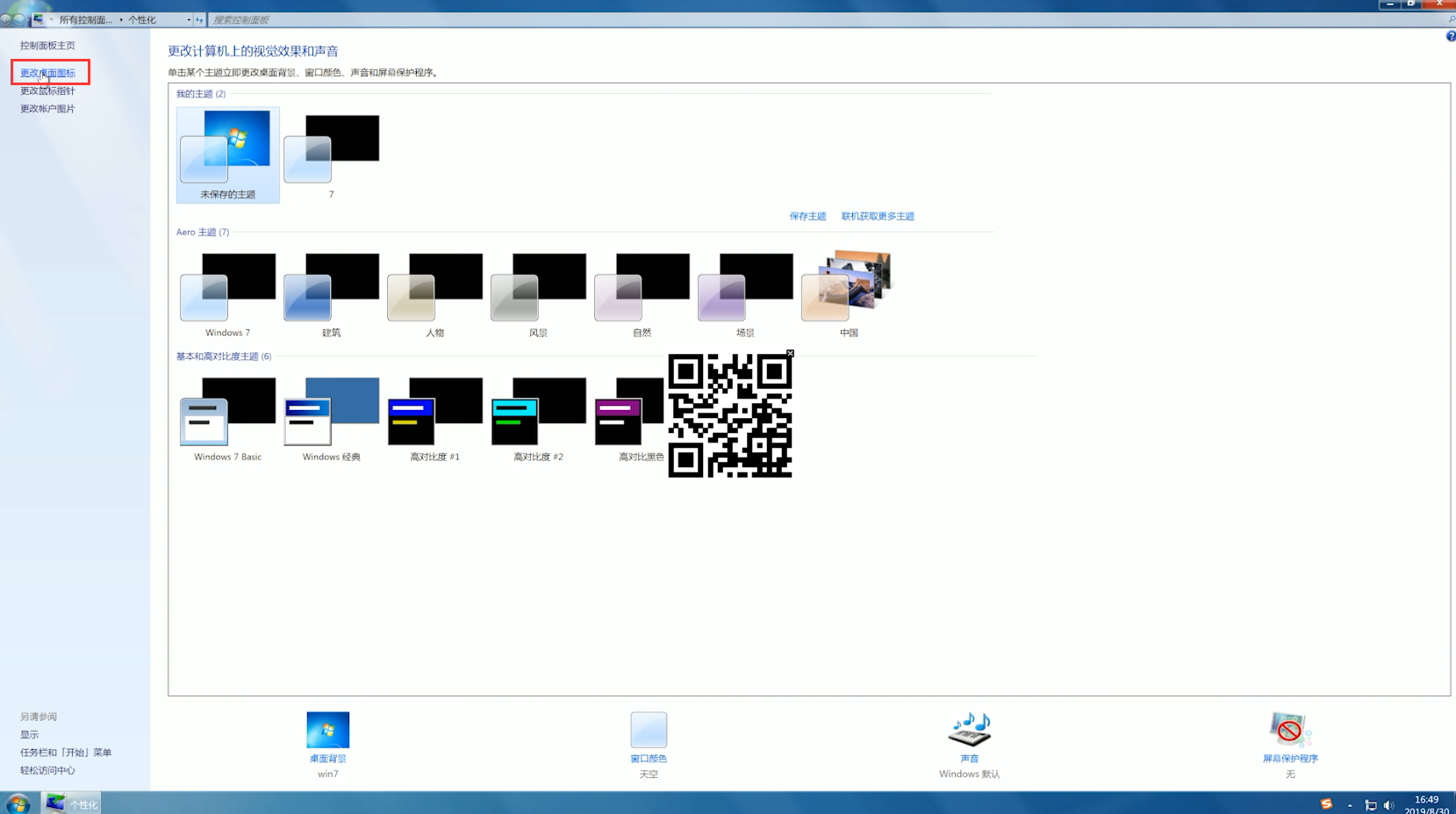Select the 未保存的主题 theme
Image resolution: width=1456 pixels, height=814 pixels.
228,155
